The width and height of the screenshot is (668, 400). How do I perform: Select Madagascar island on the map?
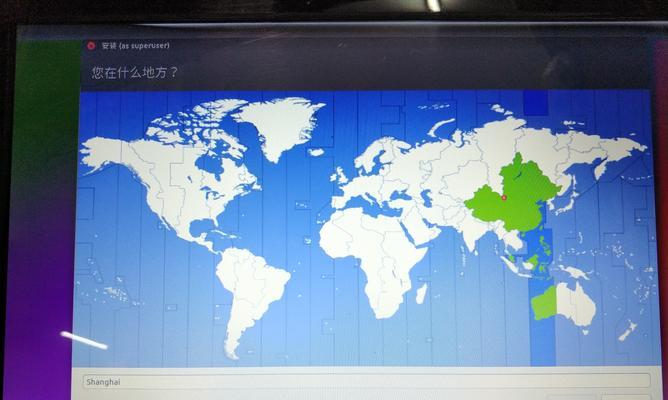[x=421, y=294]
